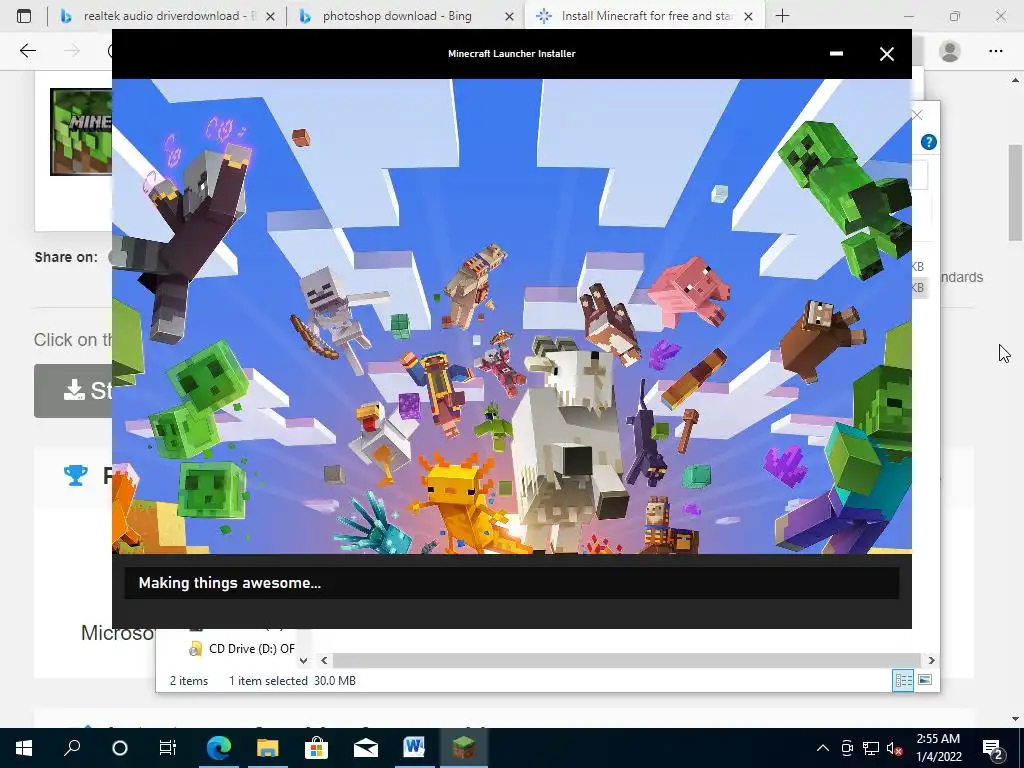Click browser scrollbar down arrow
1024x768 pixels.
1015,719
